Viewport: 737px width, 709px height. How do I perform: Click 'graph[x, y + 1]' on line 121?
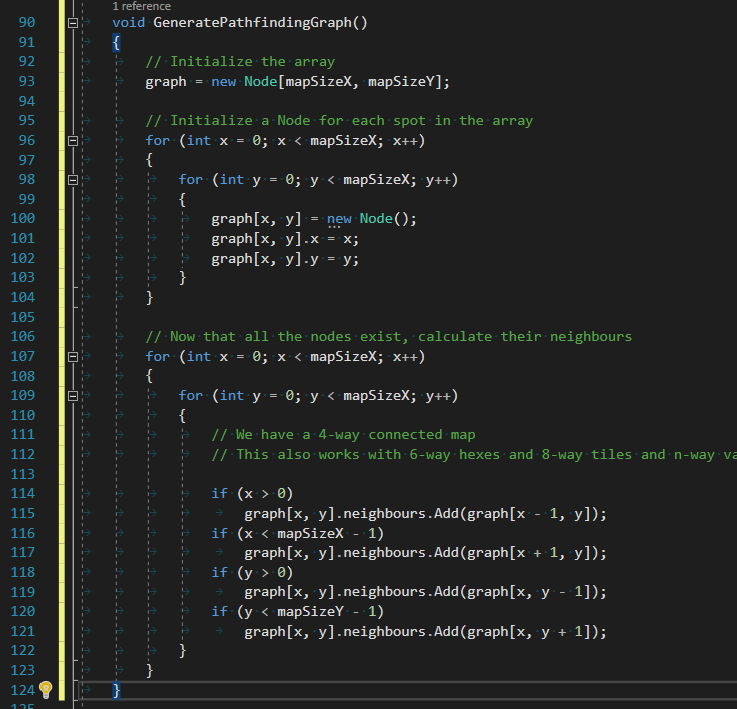click(x=529, y=631)
